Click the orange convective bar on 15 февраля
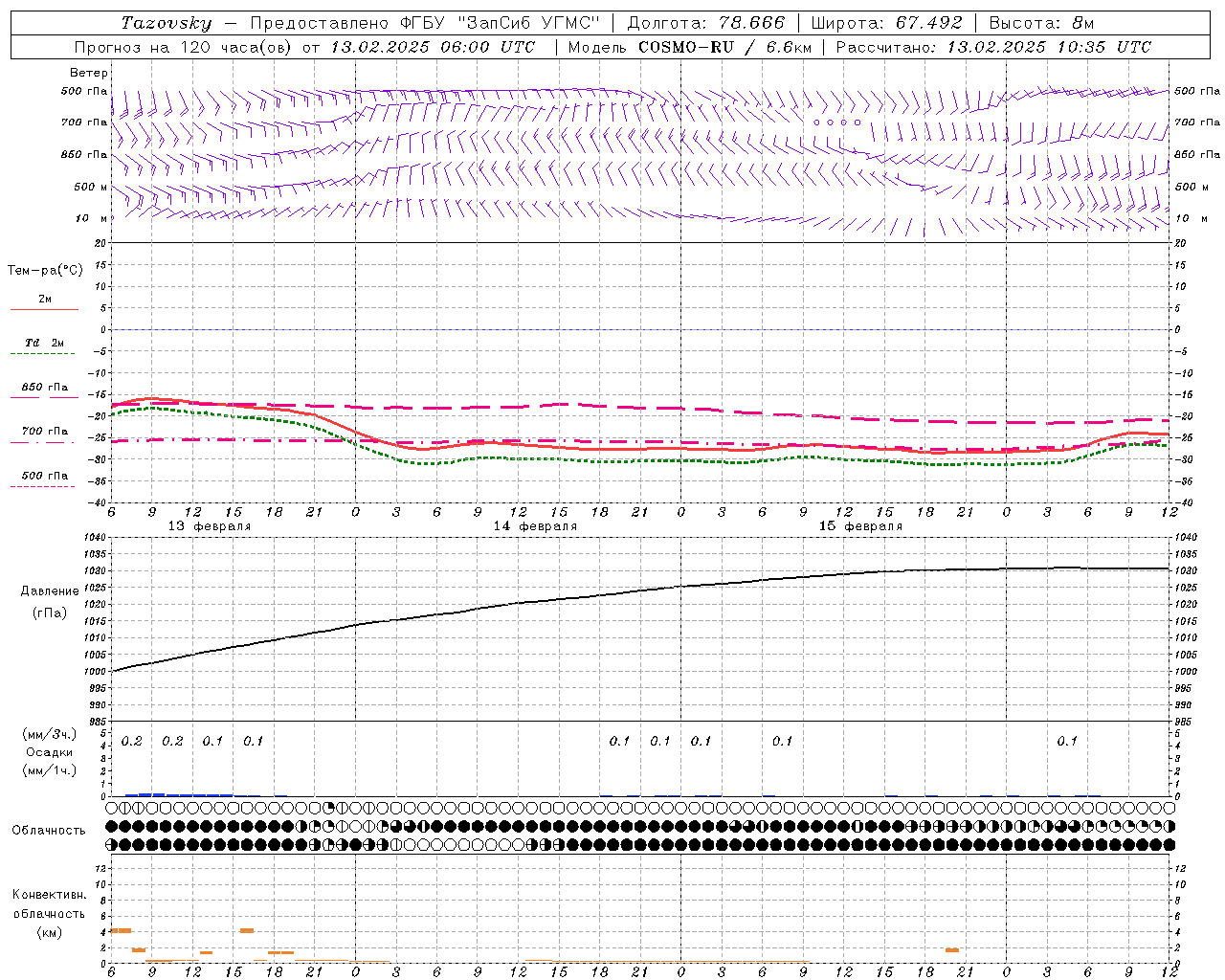This screenshot has width=1225, height=980. pyautogui.click(x=952, y=949)
